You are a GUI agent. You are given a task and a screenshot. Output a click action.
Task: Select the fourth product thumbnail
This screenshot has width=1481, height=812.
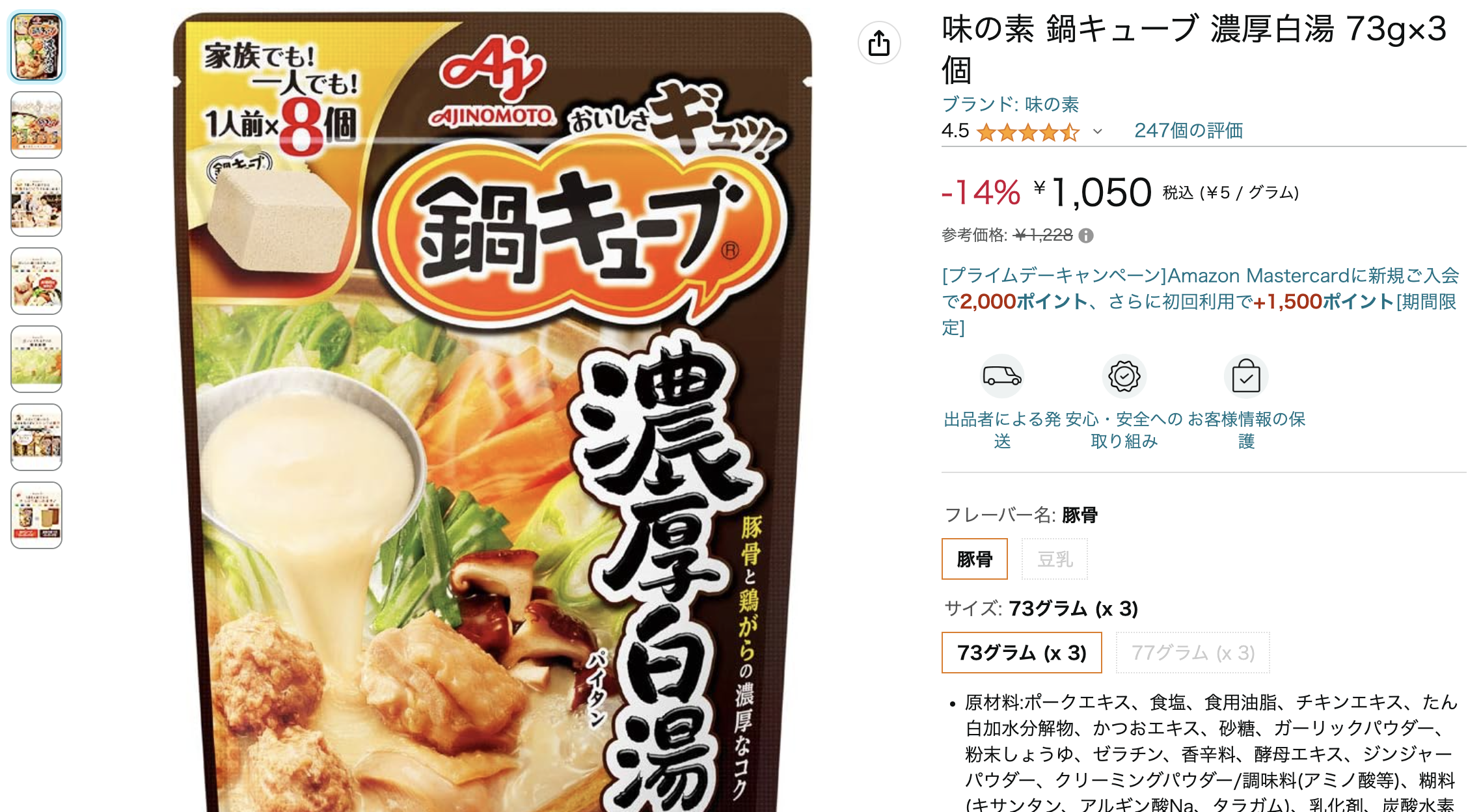click(x=36, y=281)
